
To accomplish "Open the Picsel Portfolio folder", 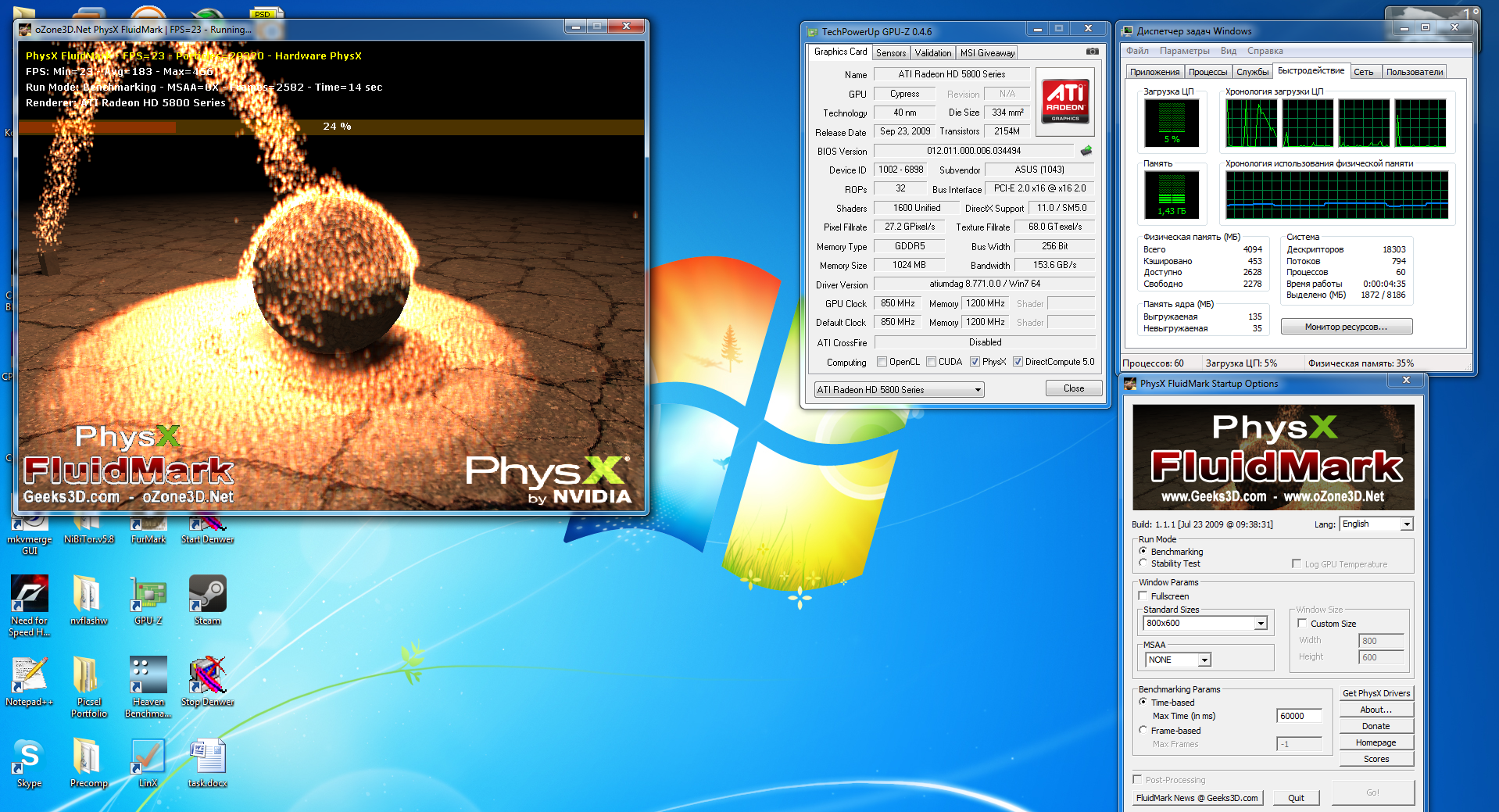I will (88, 687).
